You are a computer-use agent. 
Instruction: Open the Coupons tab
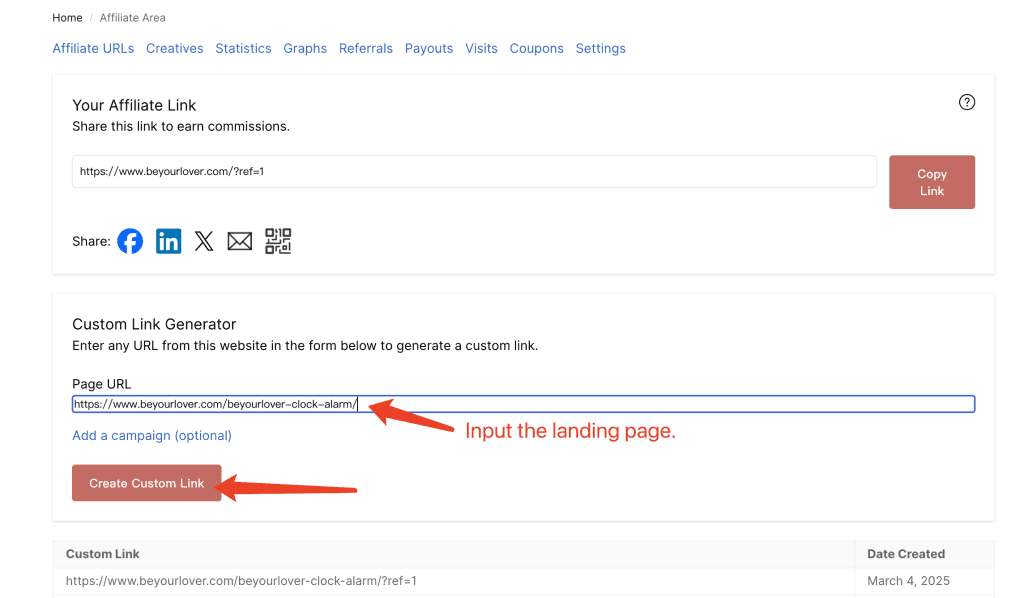[536, 48]
